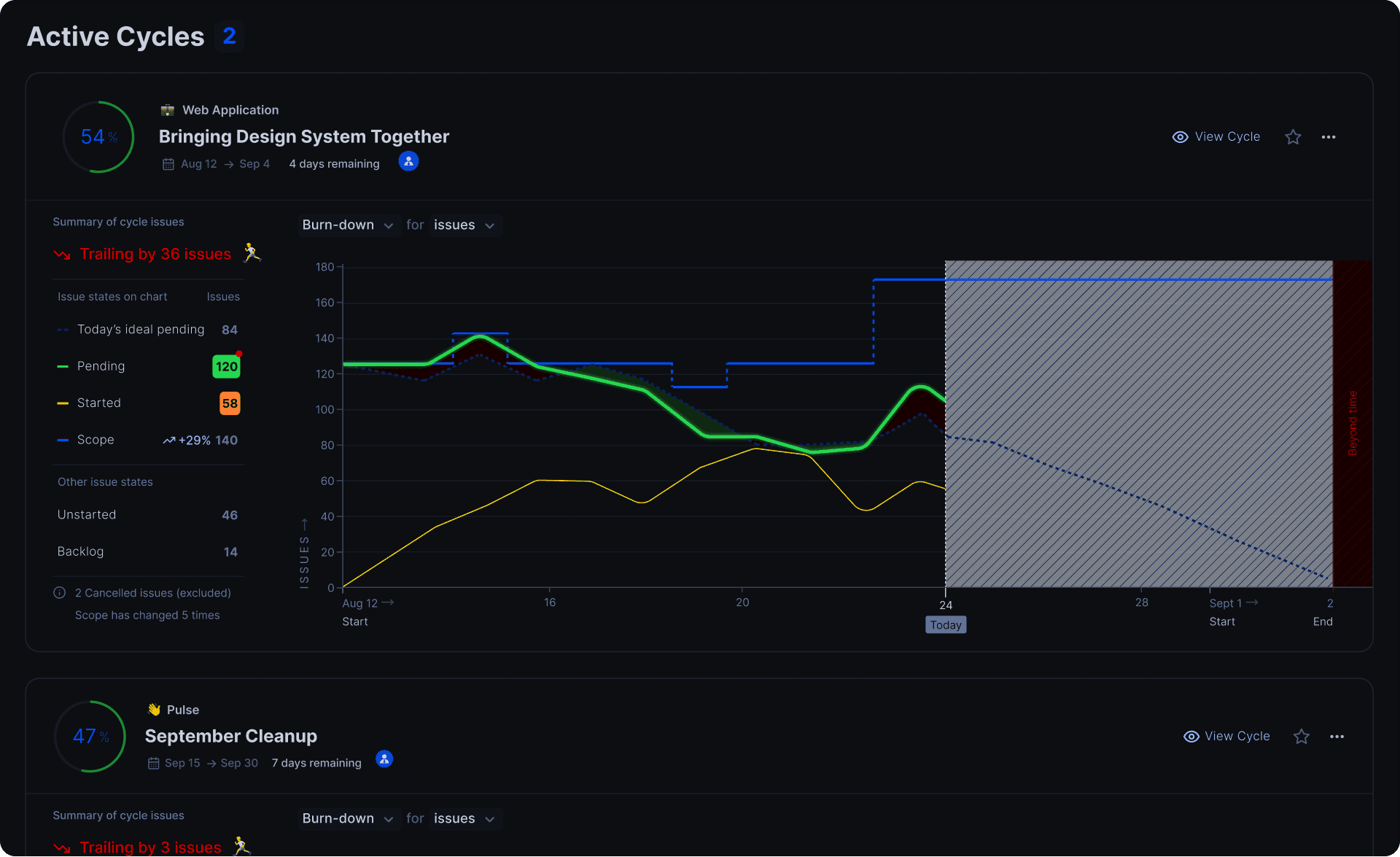Click the +29% 140 scope value
This screenshot has height=857, width=1400.
201,441
